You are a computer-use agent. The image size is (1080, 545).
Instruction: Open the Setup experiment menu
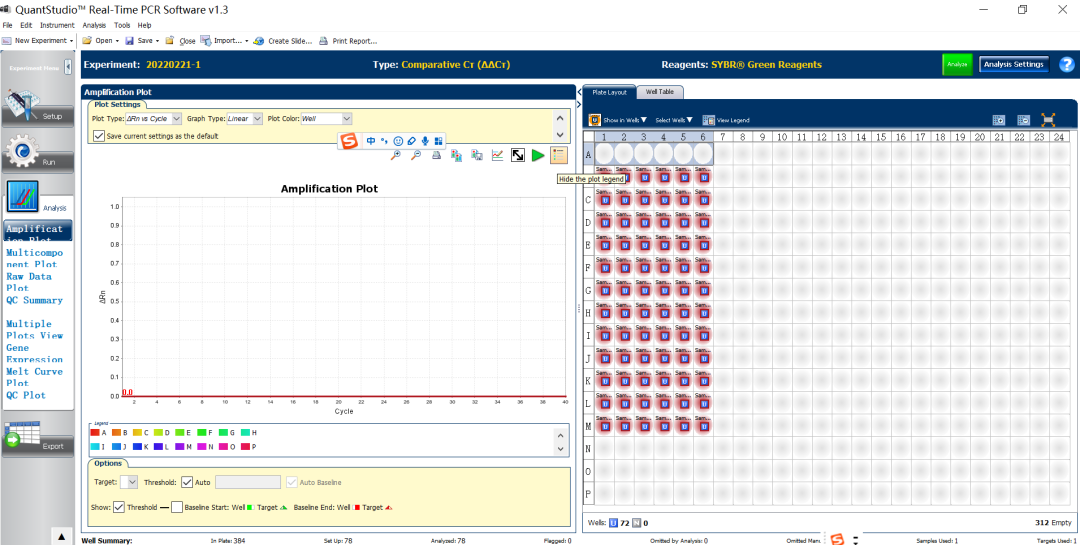[36, 107]
